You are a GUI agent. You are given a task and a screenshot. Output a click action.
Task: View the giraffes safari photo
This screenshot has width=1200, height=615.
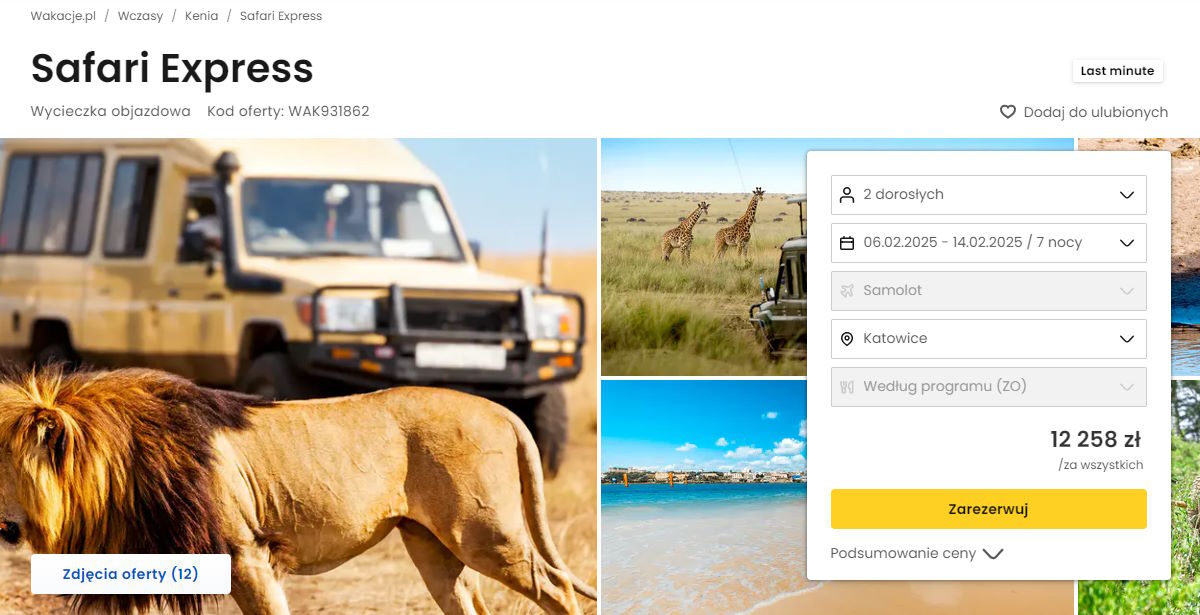[703, 257]
